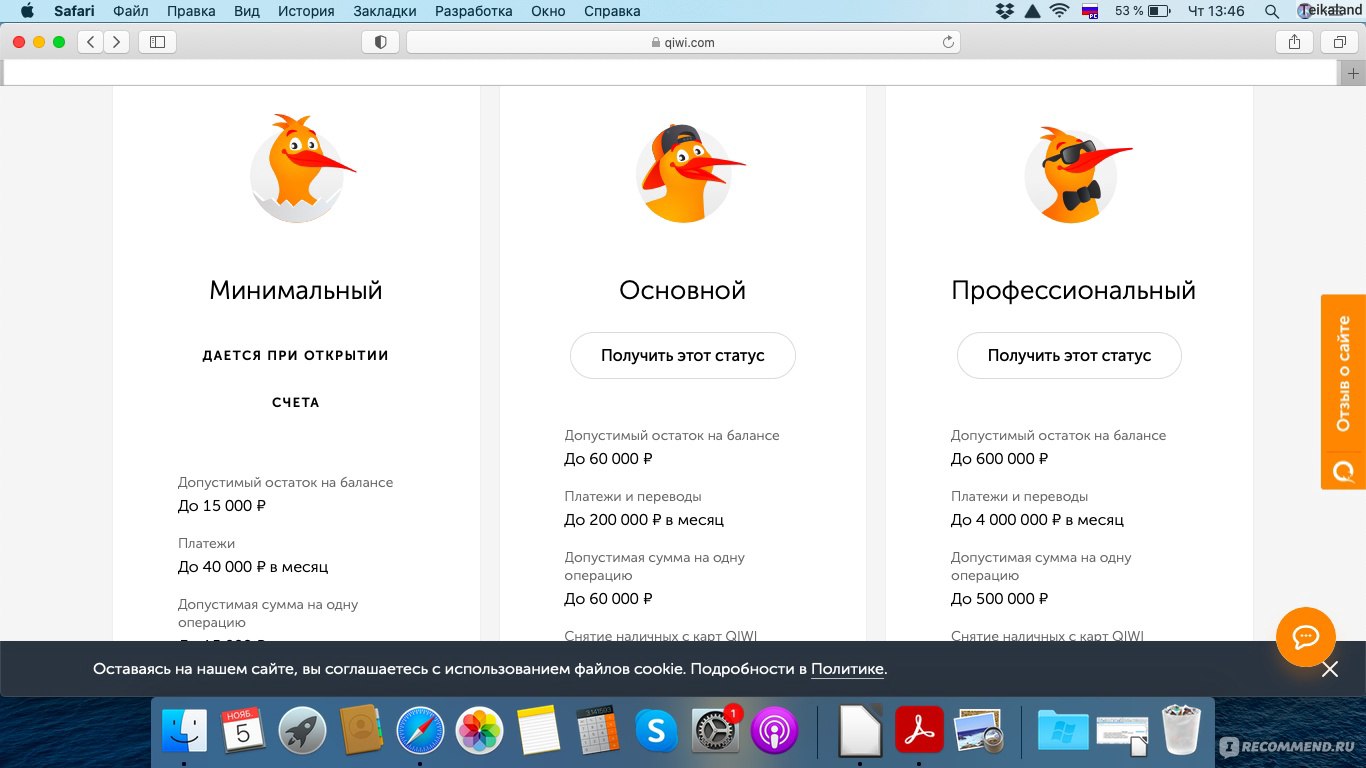Screen dimensions: 1366x768
Task: Open Launchpad from the Dock
Action: pos(302,731)
